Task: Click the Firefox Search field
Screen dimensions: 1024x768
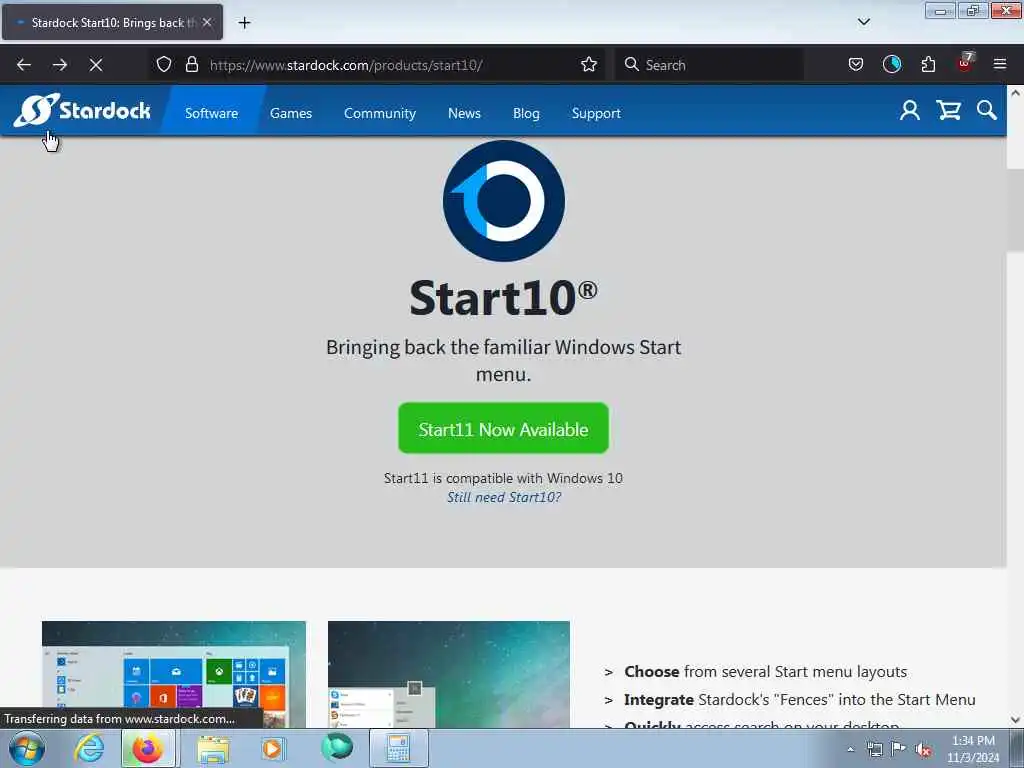Action: click(x=709, y=65)
